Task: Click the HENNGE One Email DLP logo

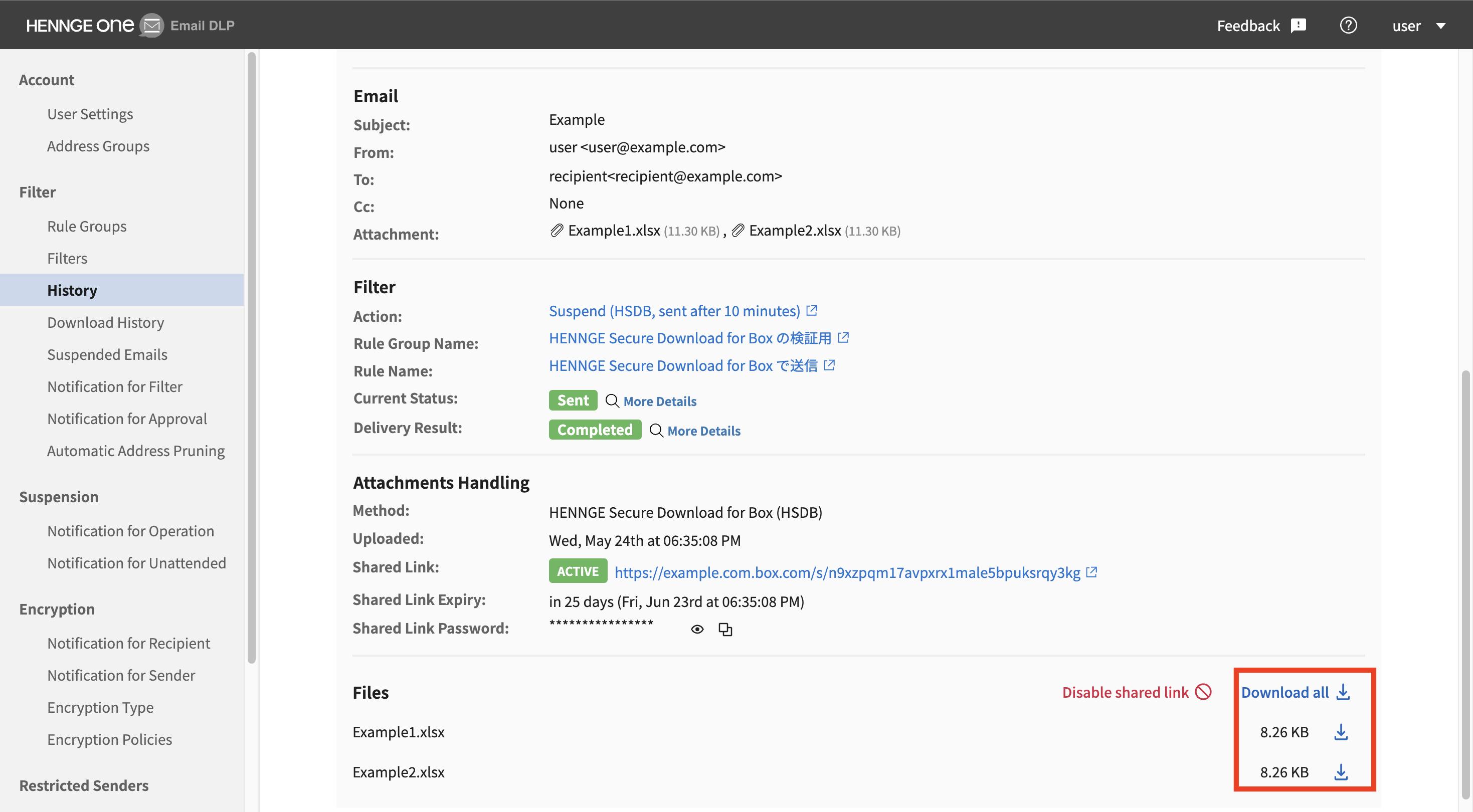Action: 130,25
